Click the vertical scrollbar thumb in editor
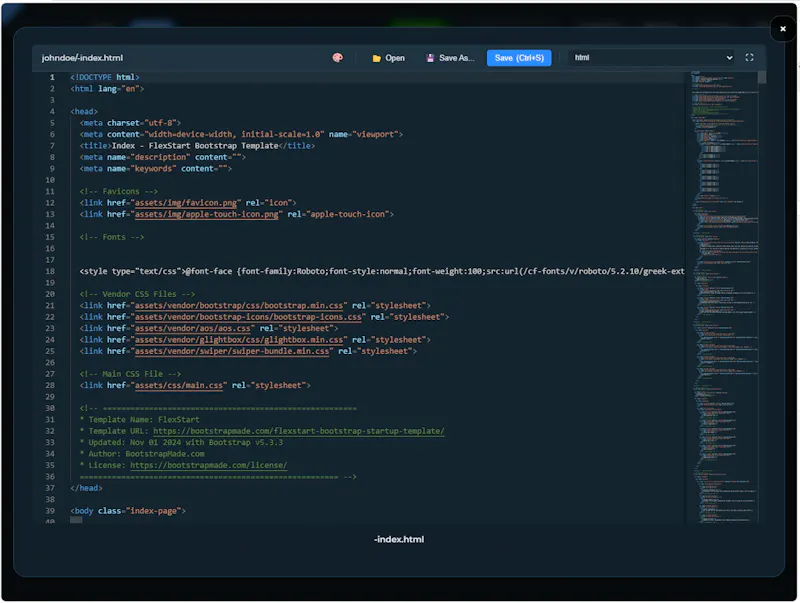Screen dimensions: 800x603 762,78
